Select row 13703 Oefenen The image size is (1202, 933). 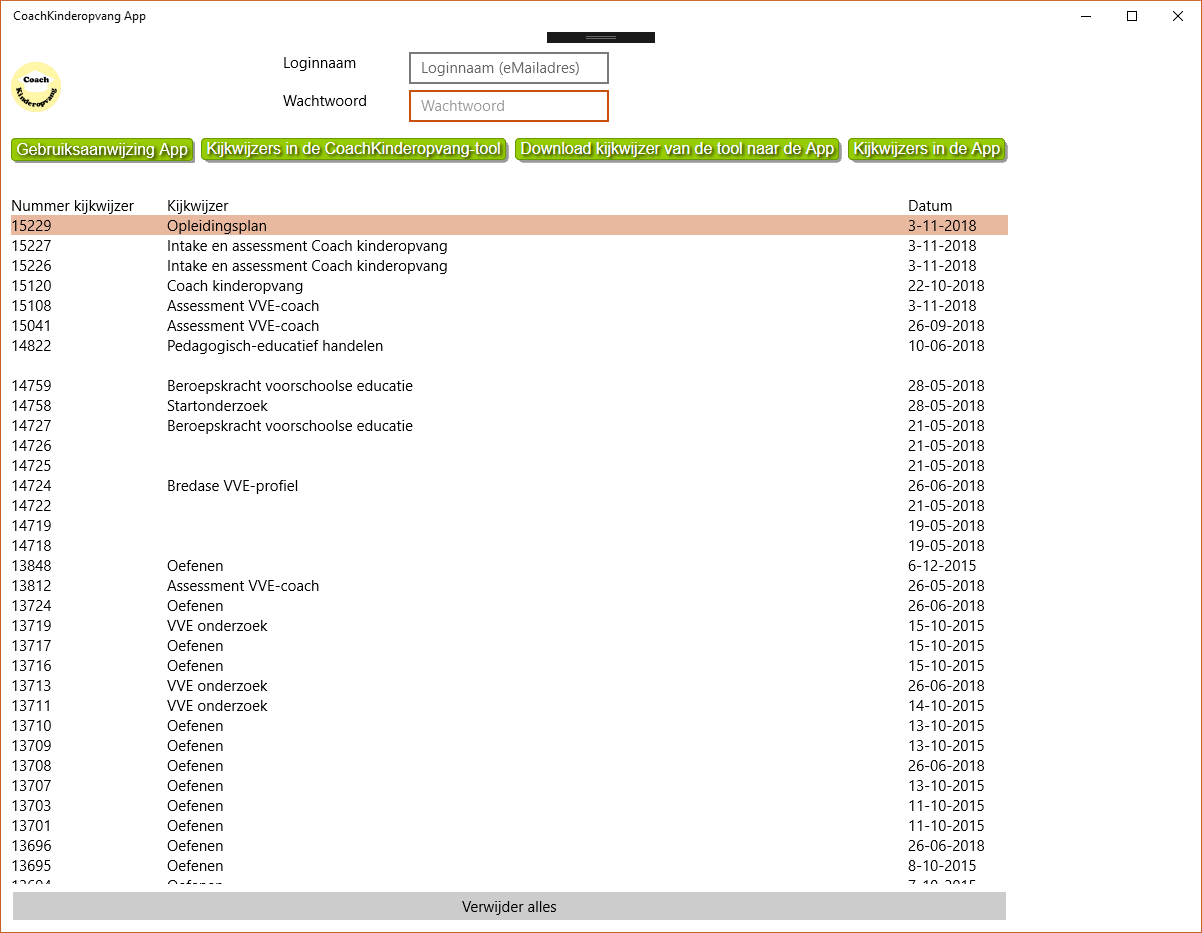coord(509,806)
